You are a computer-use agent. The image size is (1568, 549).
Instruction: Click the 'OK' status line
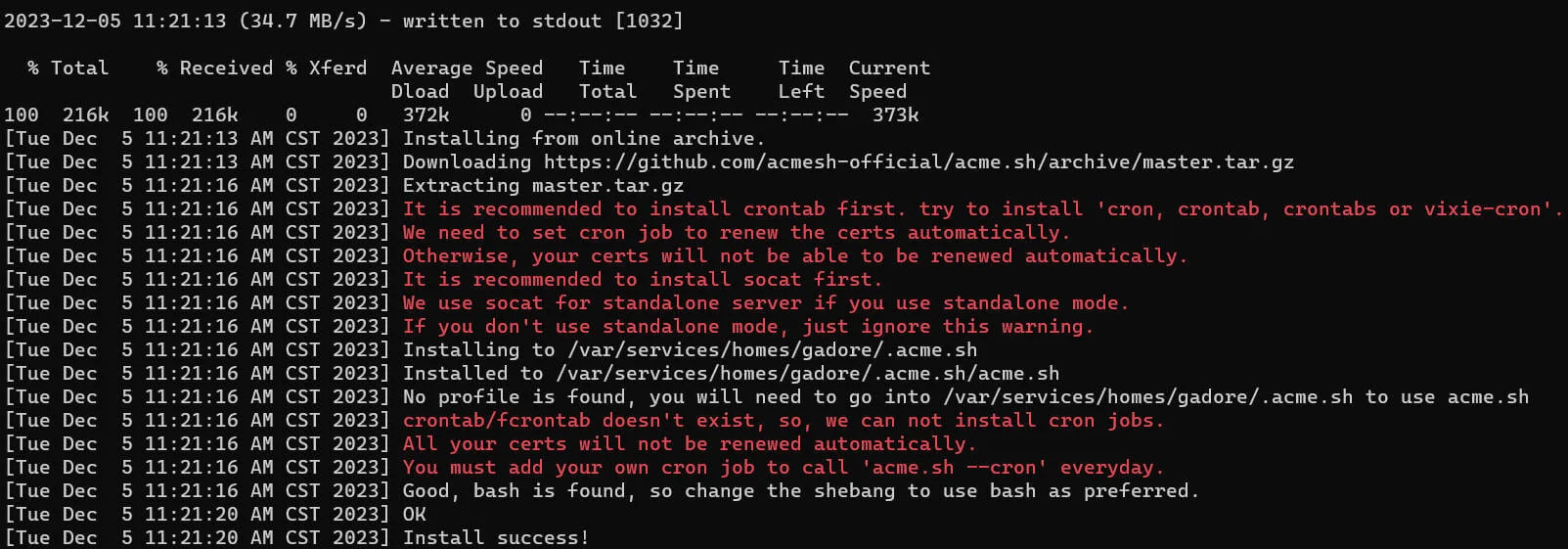click(x=415, y=514)
